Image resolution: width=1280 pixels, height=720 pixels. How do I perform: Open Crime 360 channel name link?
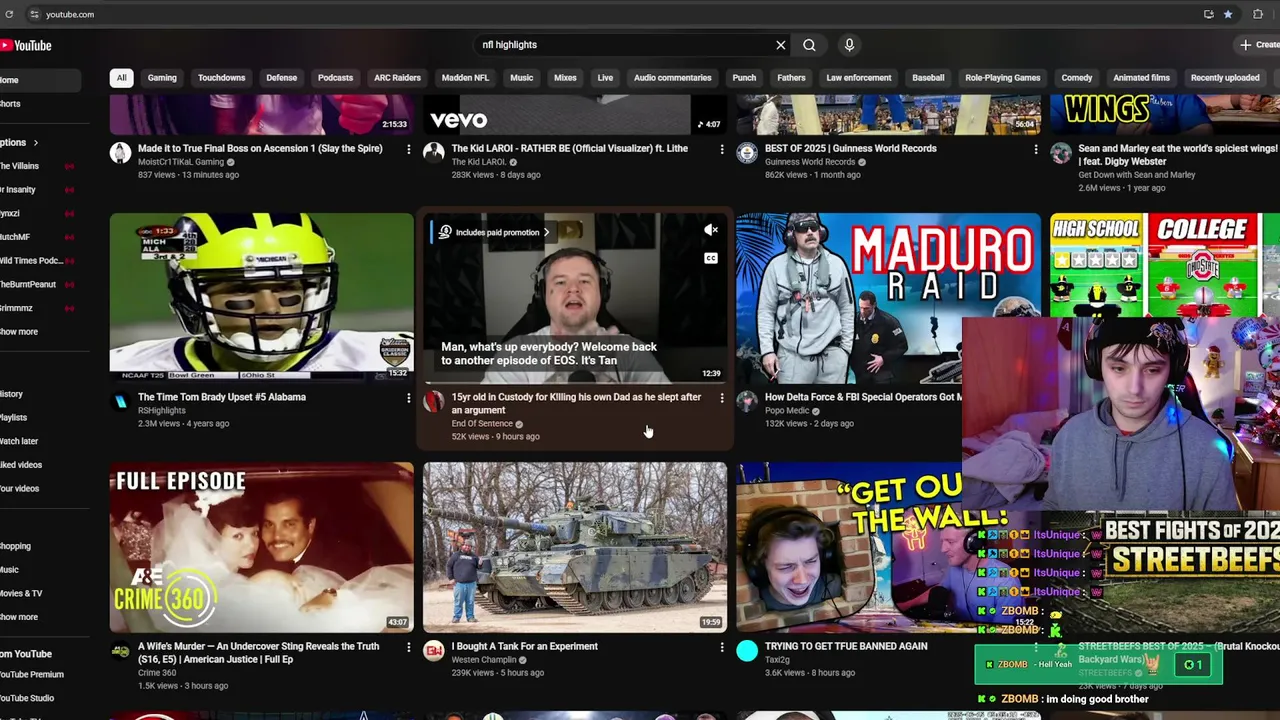[x=157, y=673]
